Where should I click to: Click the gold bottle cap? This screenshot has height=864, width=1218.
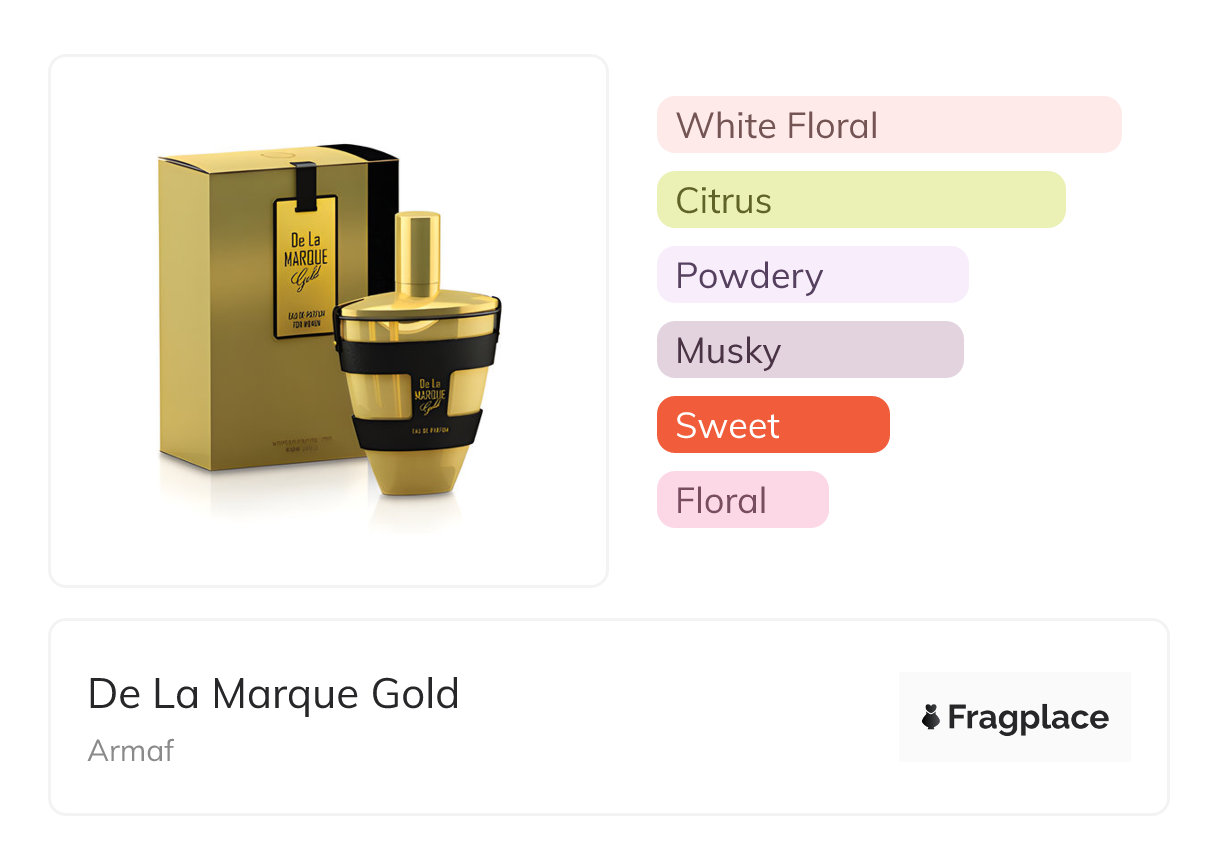pos(418,252)
